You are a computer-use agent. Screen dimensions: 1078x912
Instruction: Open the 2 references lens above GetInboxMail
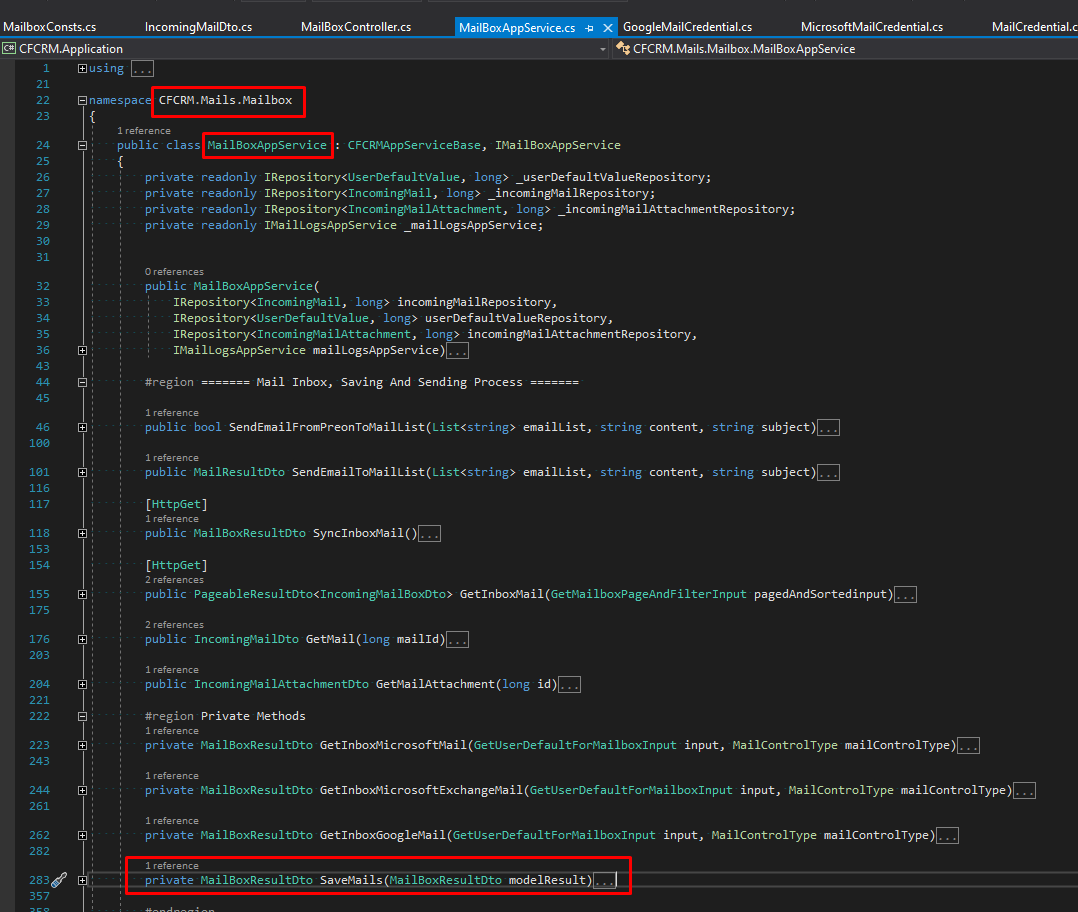(174, 580)
